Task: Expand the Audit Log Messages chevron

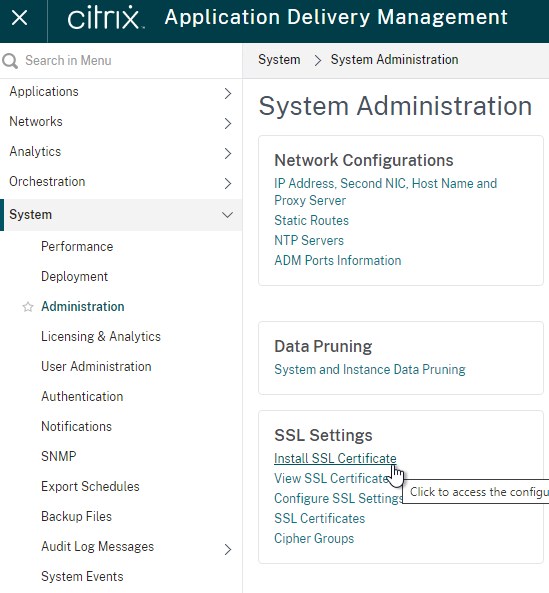Action: [x=227, y=549]
